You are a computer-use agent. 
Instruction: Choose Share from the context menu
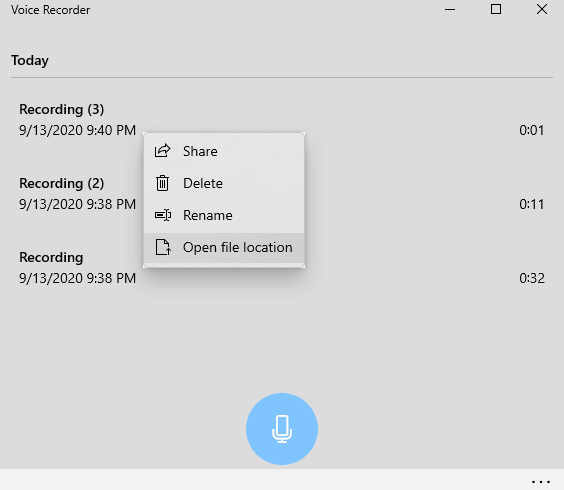tap(224, 151)
